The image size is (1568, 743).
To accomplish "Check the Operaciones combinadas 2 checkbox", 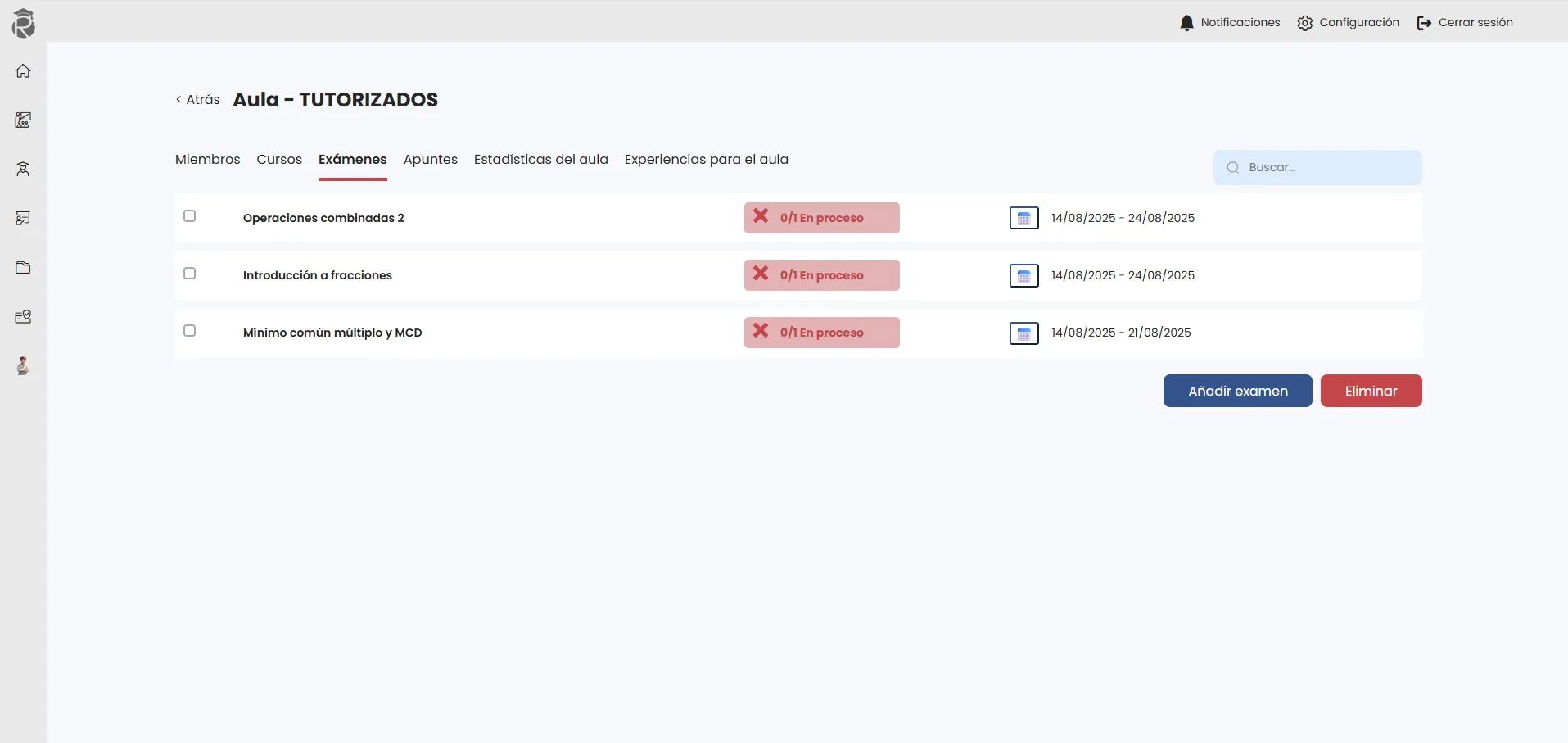I will click(x=190, y=216).
